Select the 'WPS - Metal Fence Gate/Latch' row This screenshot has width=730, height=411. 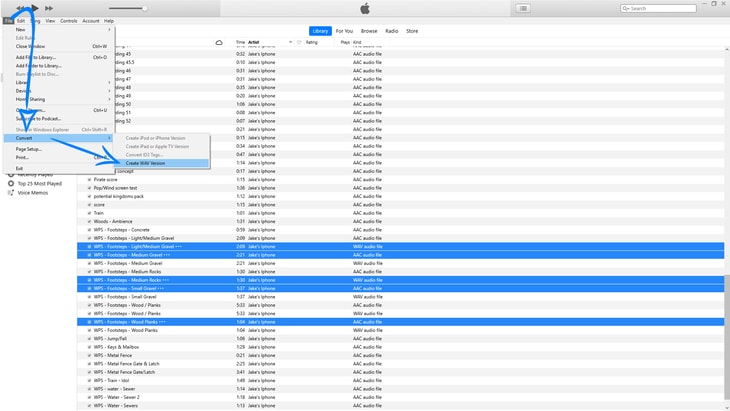tap(400, 372)
